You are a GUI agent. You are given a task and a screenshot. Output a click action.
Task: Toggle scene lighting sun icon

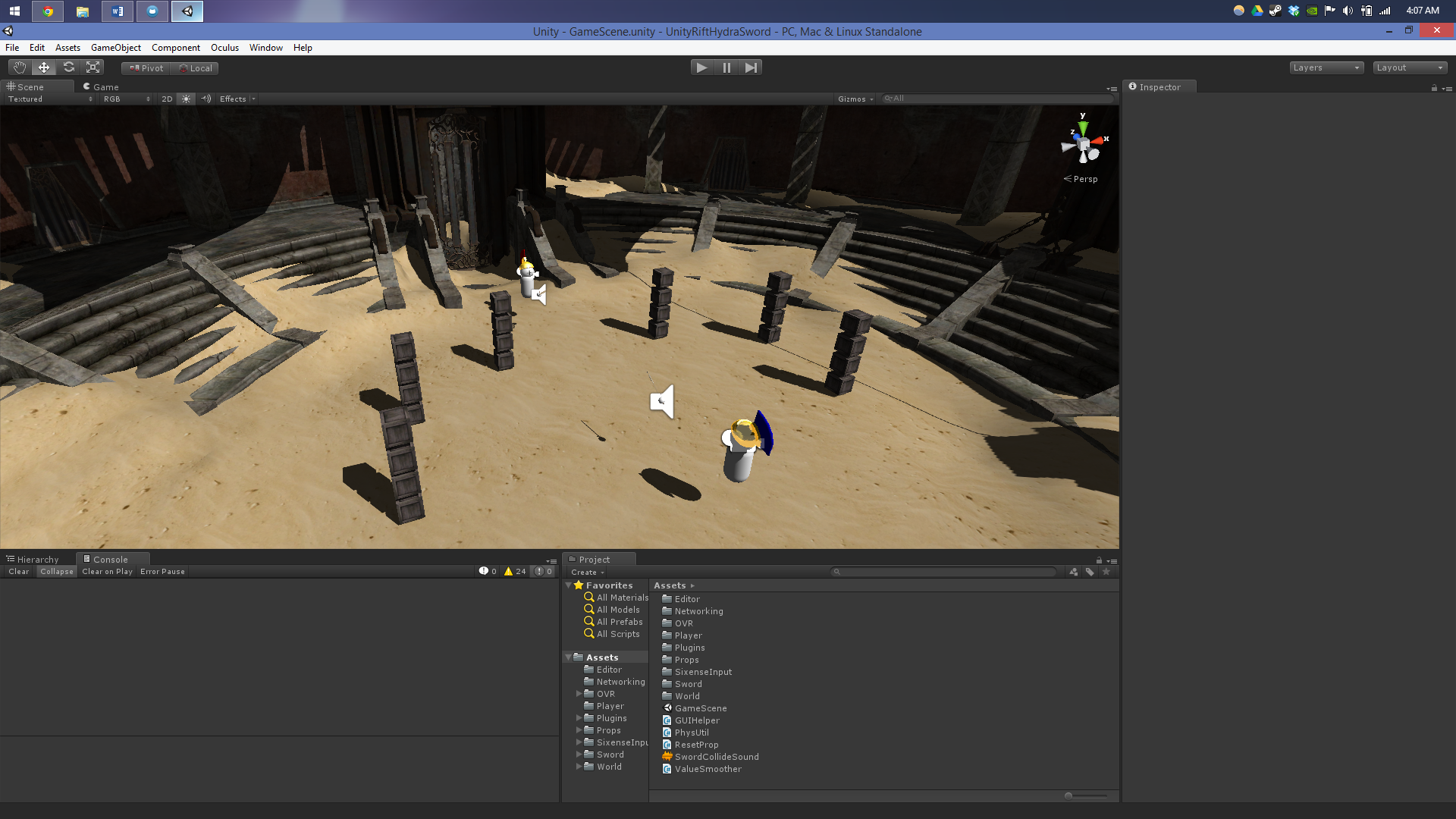187,99
